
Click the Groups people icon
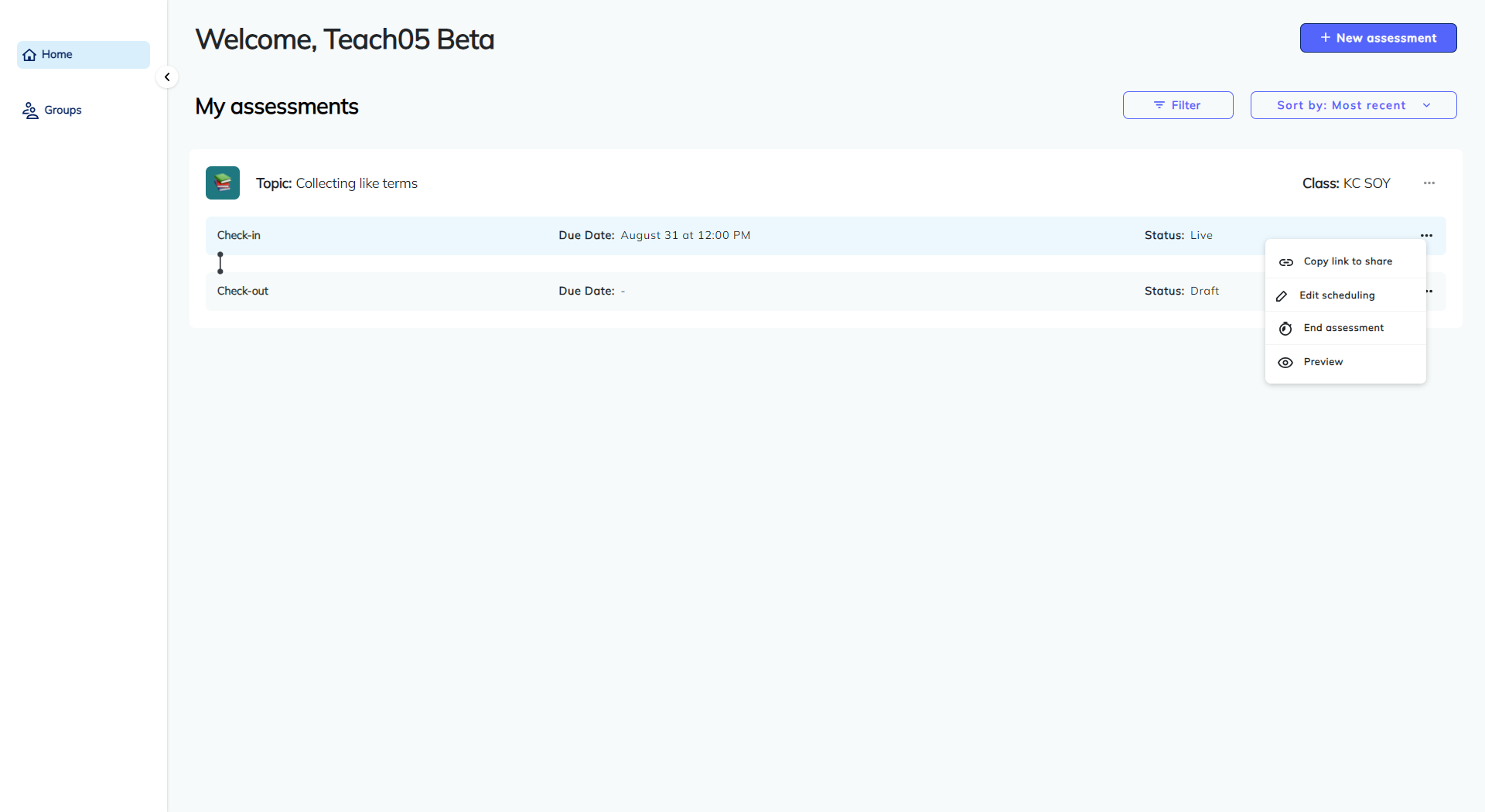(x=30, y=111)
